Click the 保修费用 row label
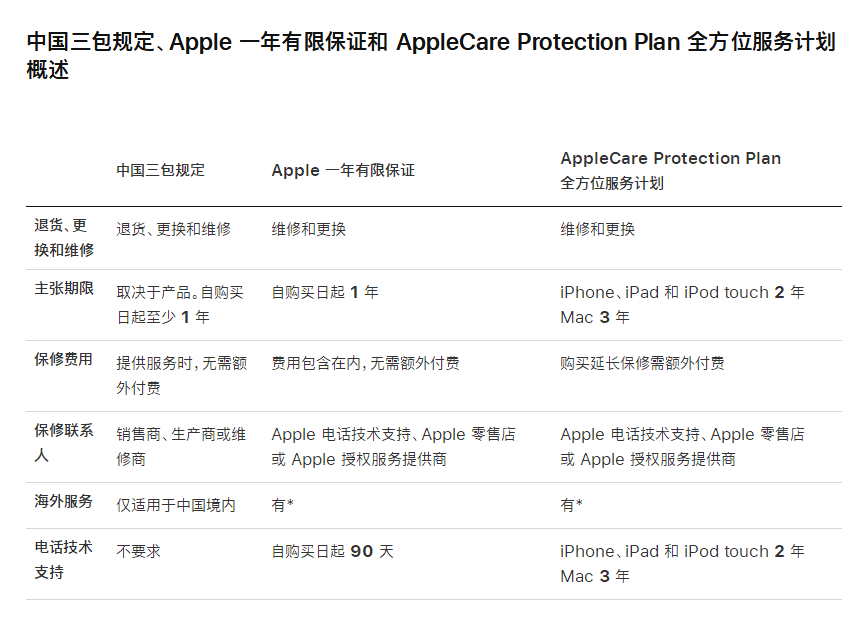The image size is (860, 622). pos(64,360)
